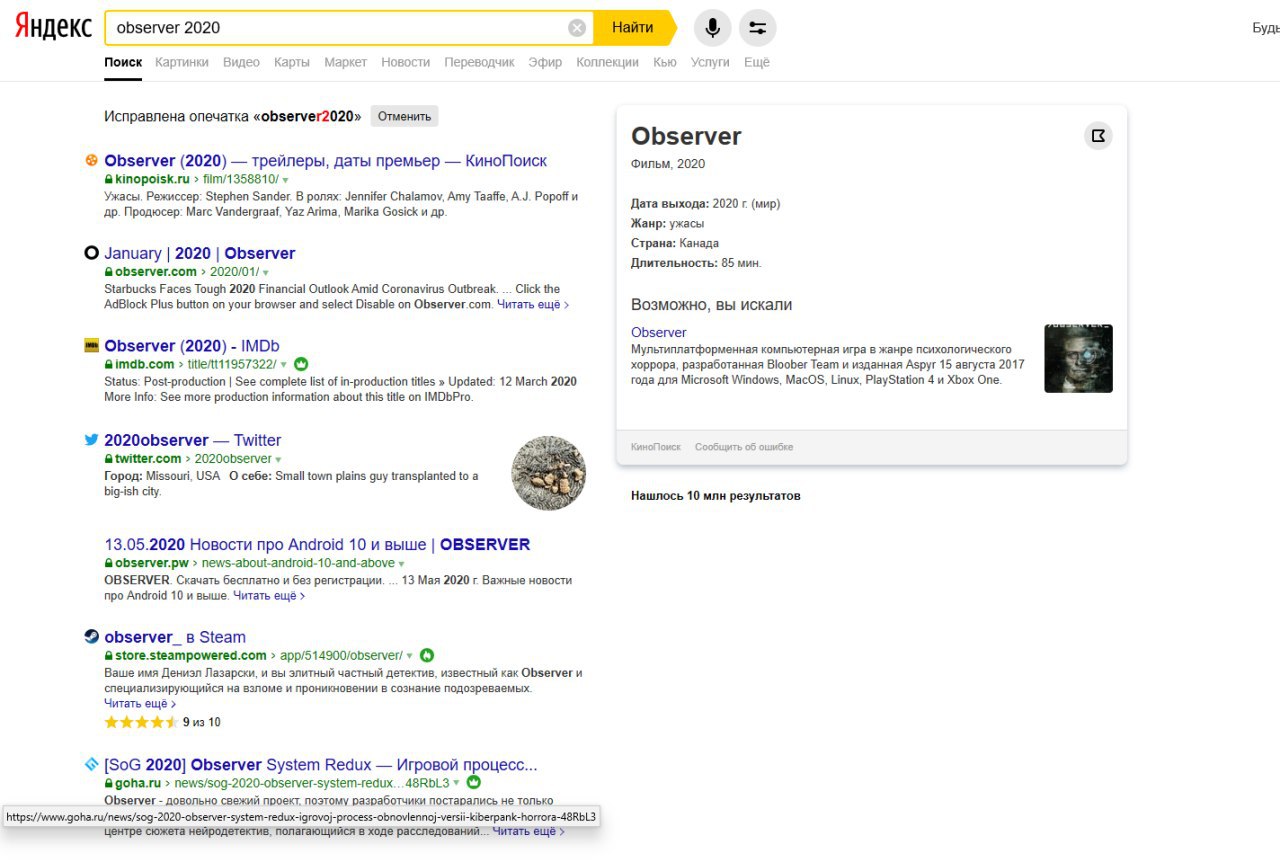Open the Переводчик tab
This screenshot has width=1280, height=862.
pos(479,62)
